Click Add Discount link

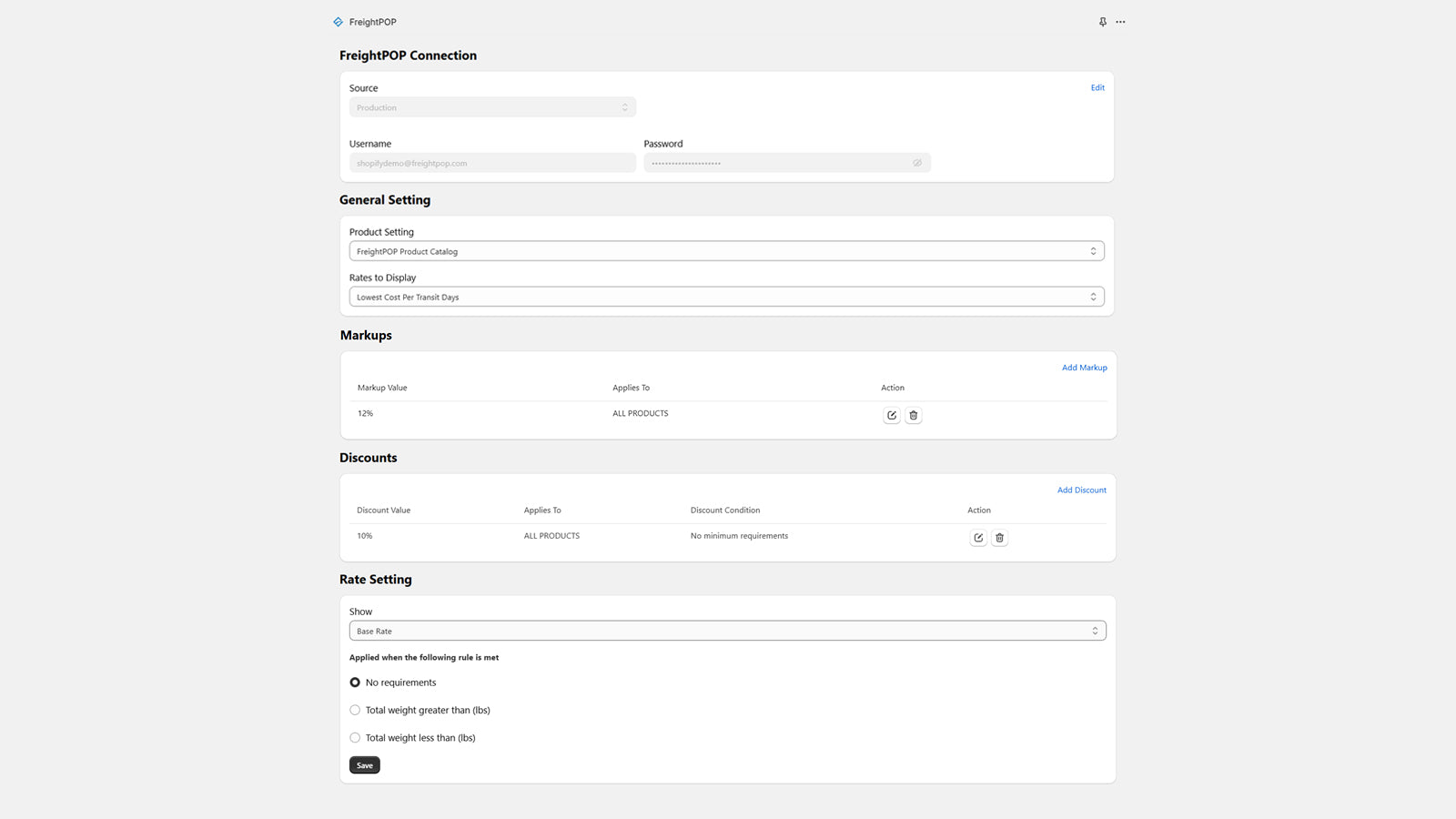pyautogui.click(x=1082, y=490)
